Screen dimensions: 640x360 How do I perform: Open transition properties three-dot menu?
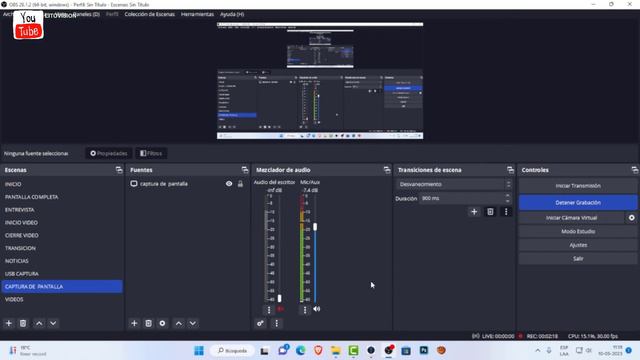pos(506,211)
